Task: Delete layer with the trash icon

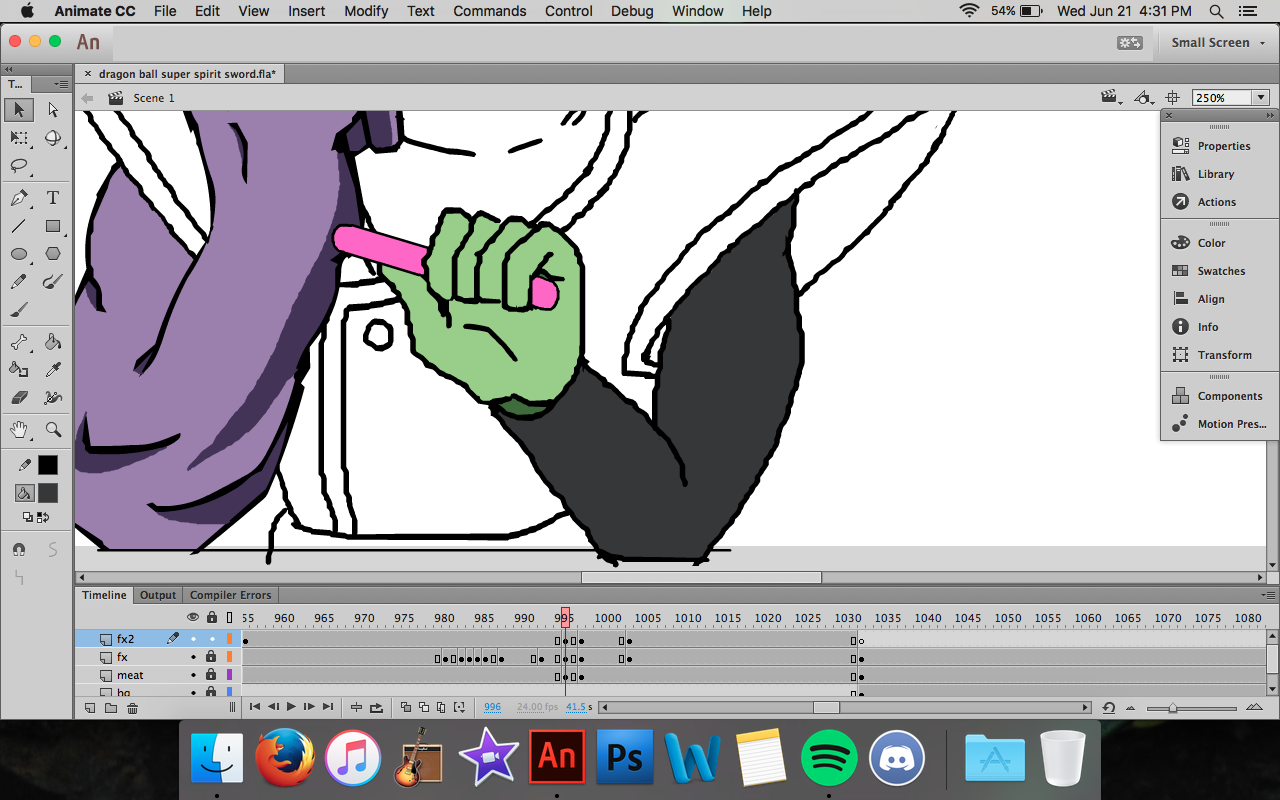Action: (132, 708)
